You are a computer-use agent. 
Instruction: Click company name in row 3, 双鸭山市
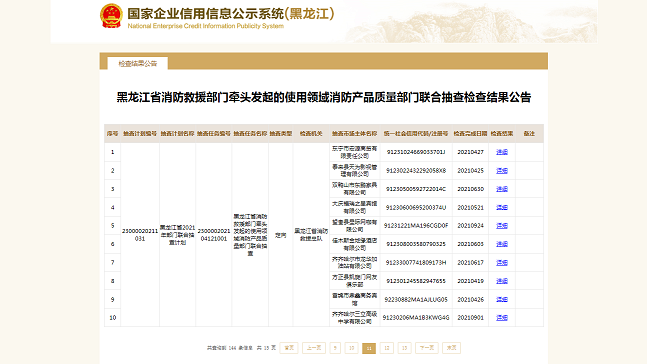pos(354,189)
